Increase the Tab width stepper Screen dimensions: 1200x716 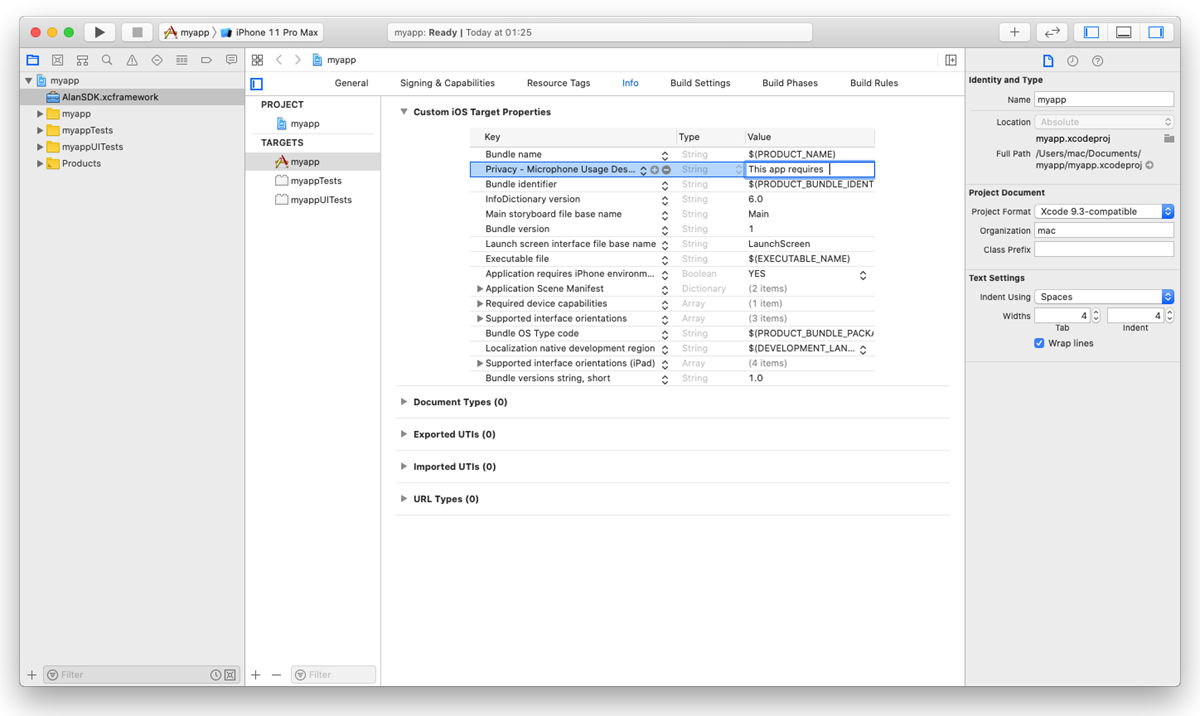coord(1095,312)
